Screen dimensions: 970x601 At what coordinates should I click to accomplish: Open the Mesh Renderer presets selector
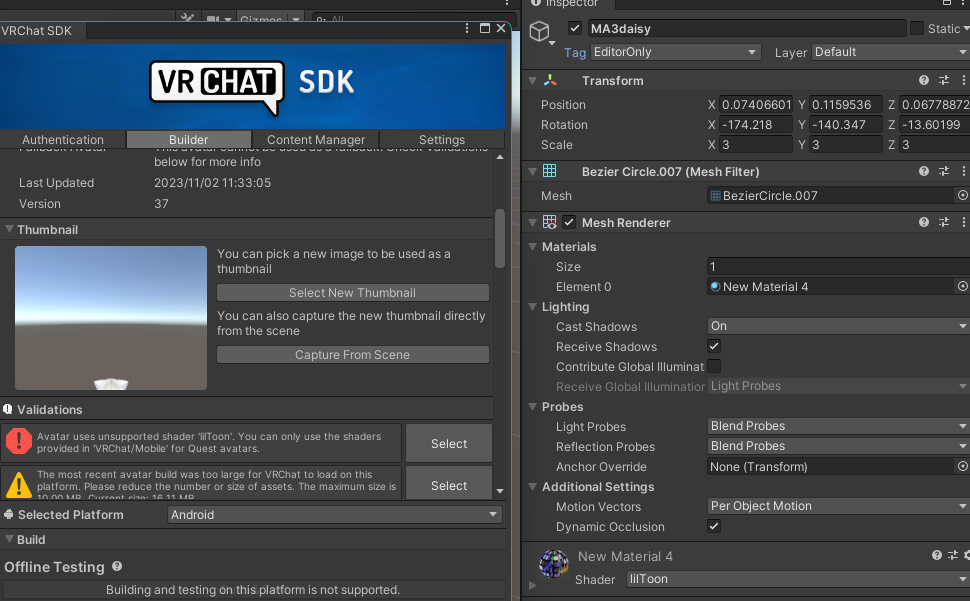click(x=944, y=222)
